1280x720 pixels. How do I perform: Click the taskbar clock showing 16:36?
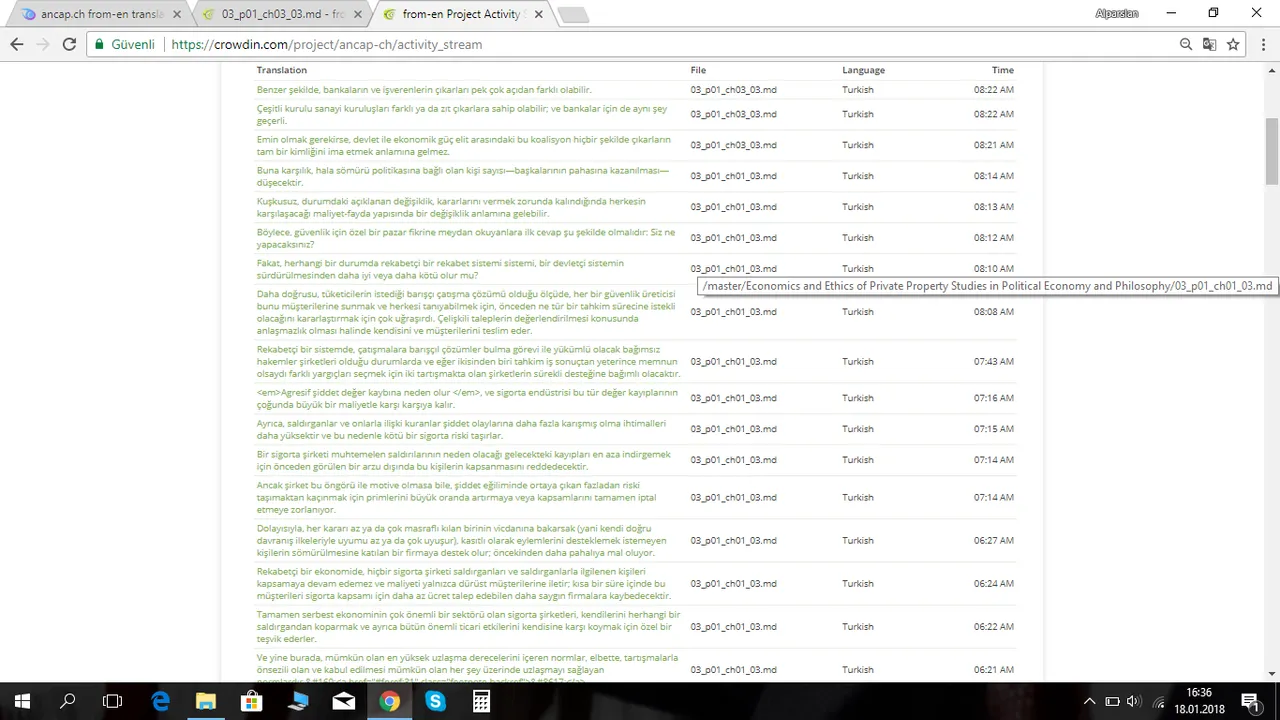pyautogui.click(x=1198, y=701)
